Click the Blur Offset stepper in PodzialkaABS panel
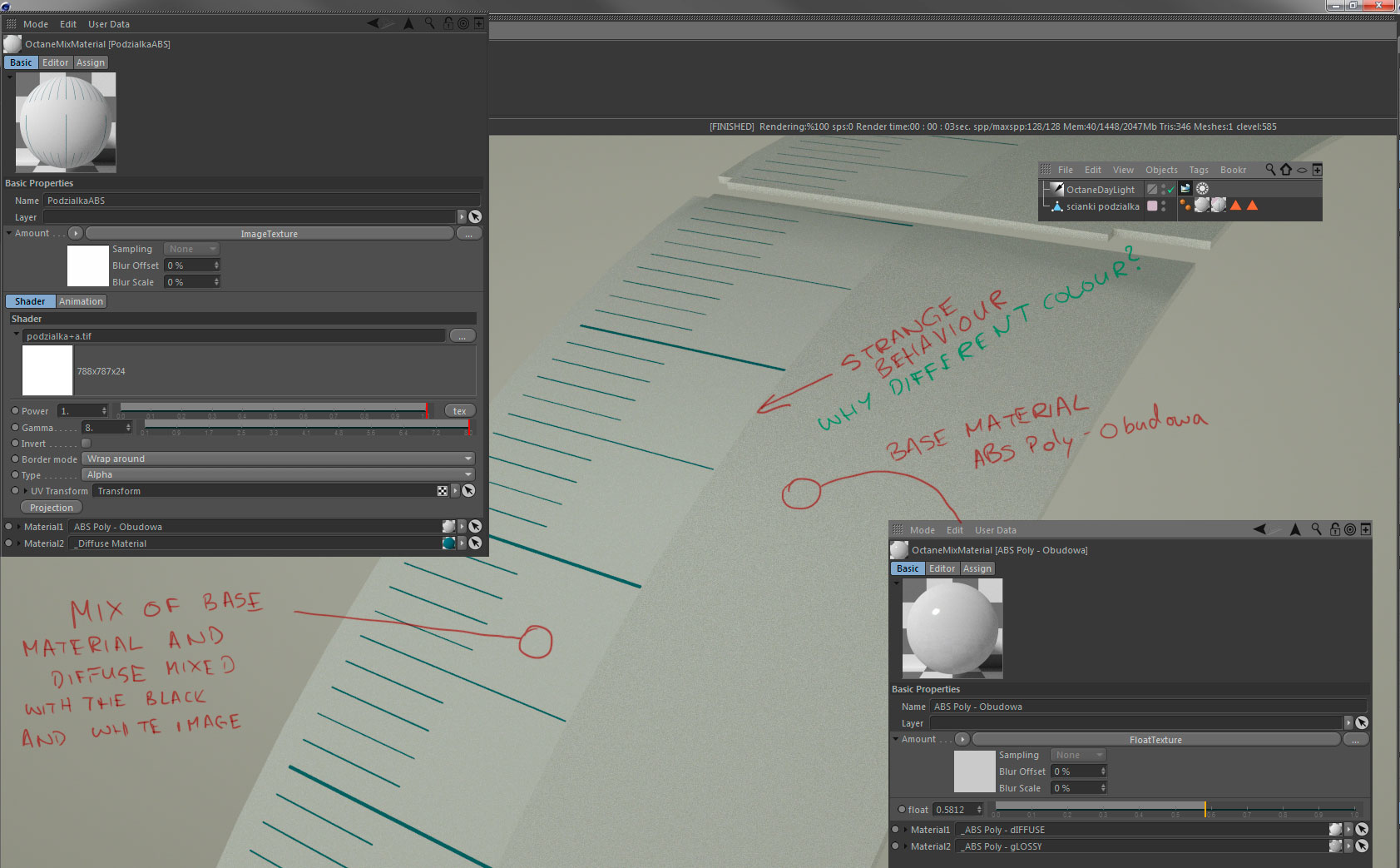This screenshot has width=1400, height=868. [x=216, y=265]
